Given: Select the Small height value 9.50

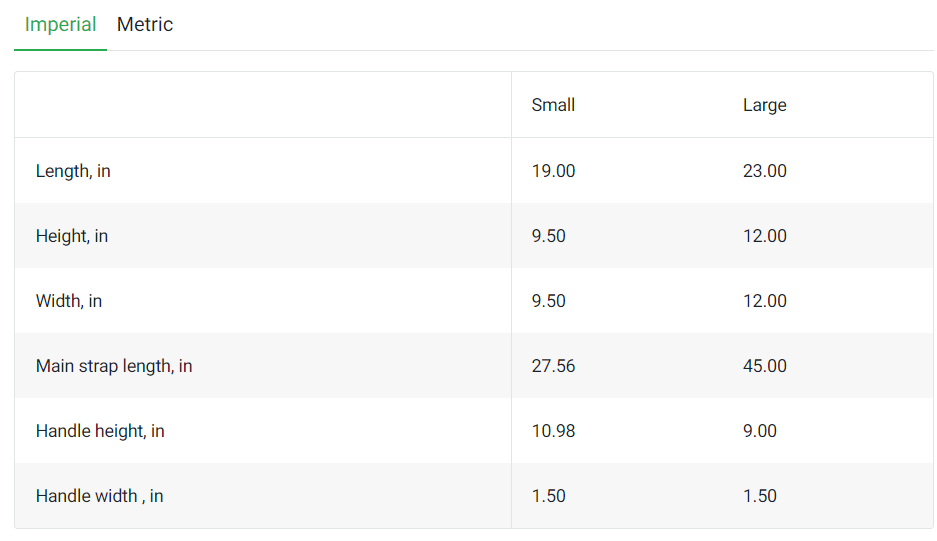Looking at the screenshot, I should [548, 236].
